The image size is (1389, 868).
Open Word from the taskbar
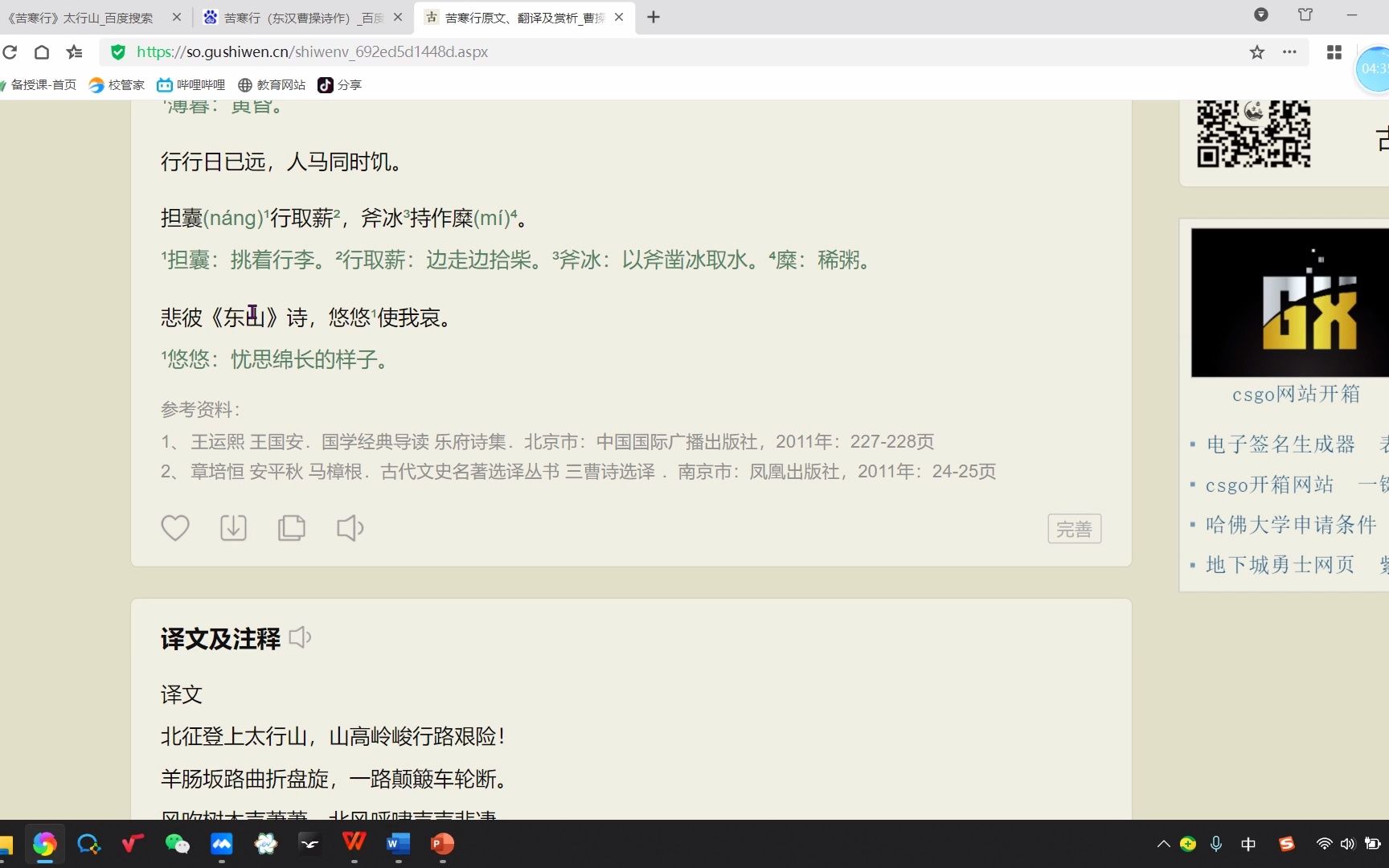[x=398, y=844]
